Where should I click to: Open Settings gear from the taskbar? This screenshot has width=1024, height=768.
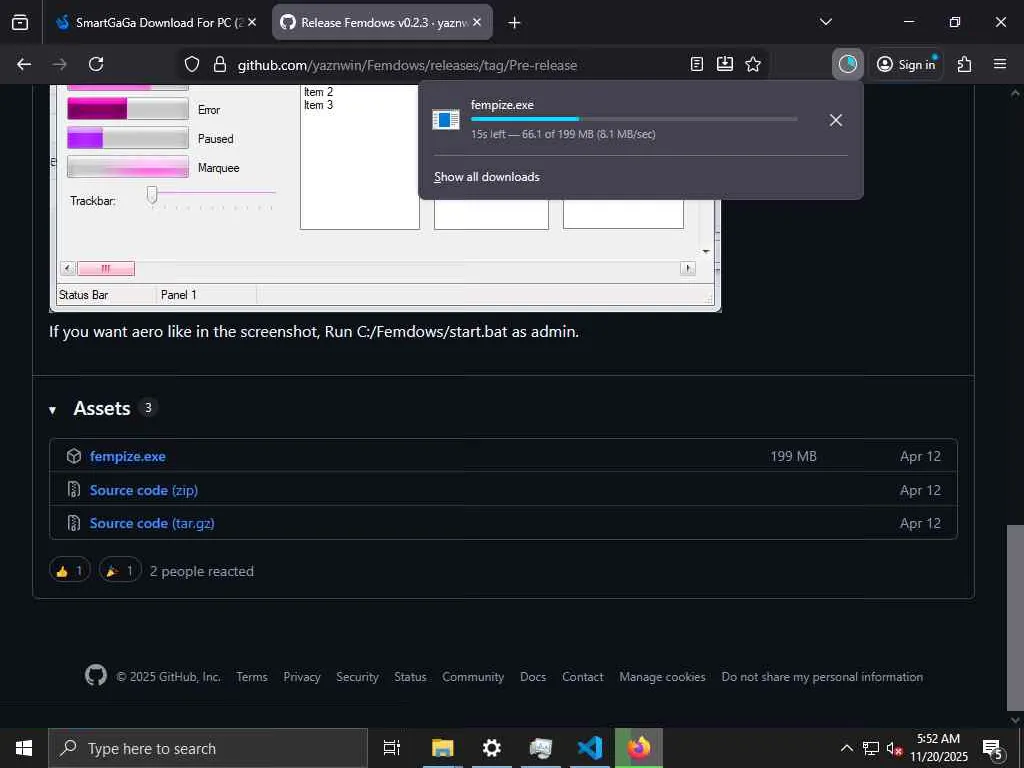[492, 748]
